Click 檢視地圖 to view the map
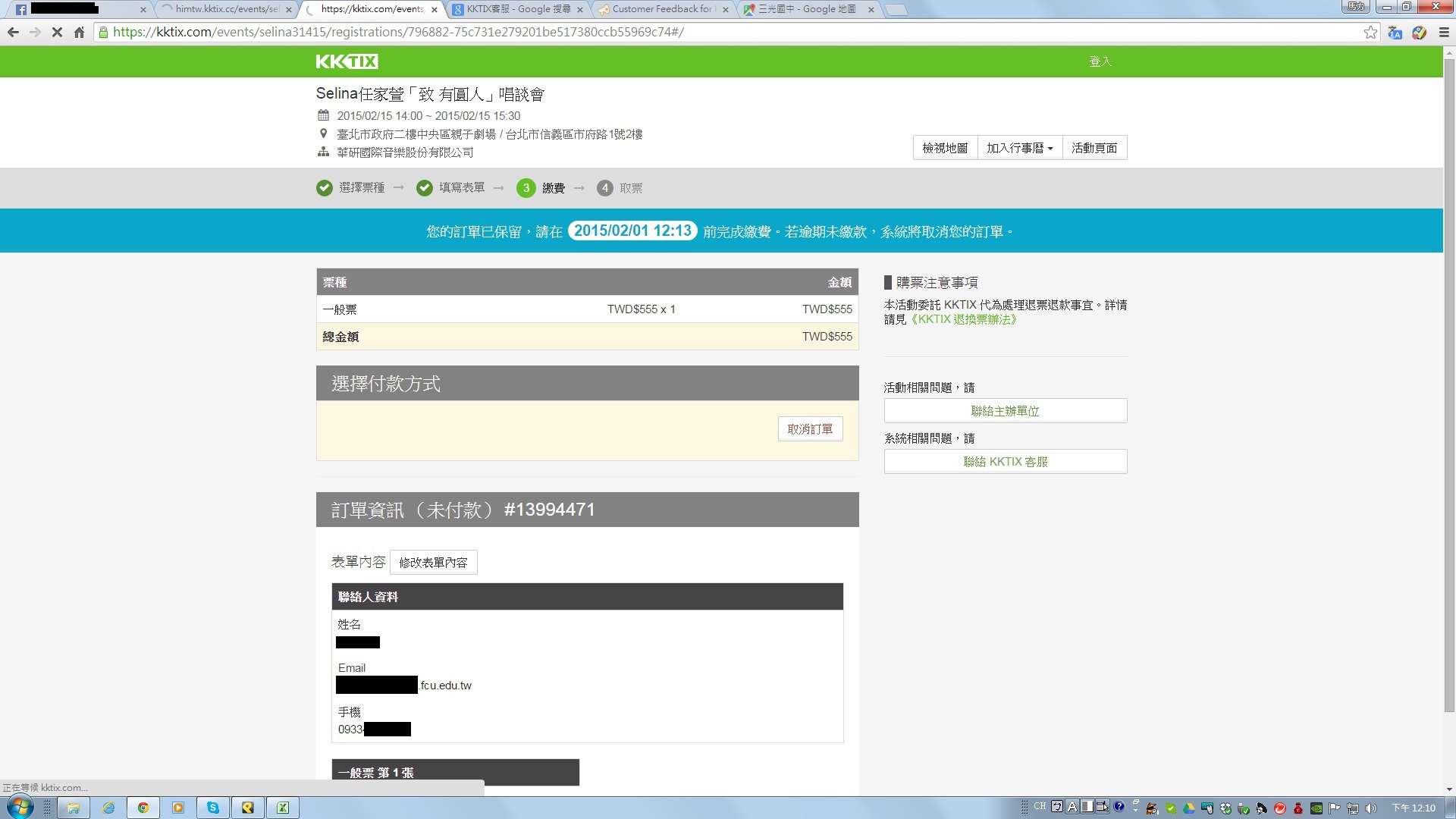This screenshot has height=819, width=1456. coord(944,148)
